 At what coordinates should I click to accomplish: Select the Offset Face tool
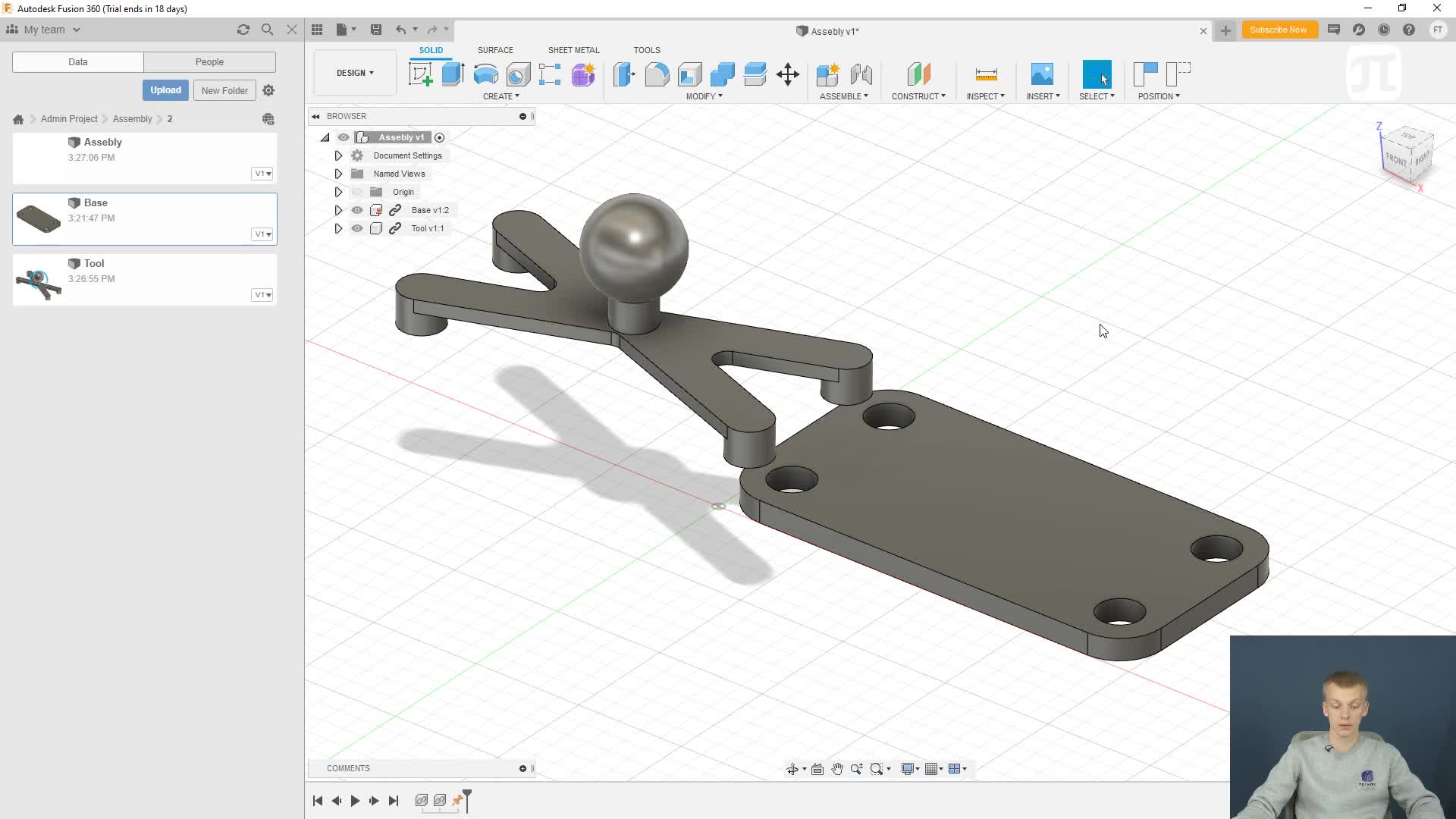click(x=755, y=74)
